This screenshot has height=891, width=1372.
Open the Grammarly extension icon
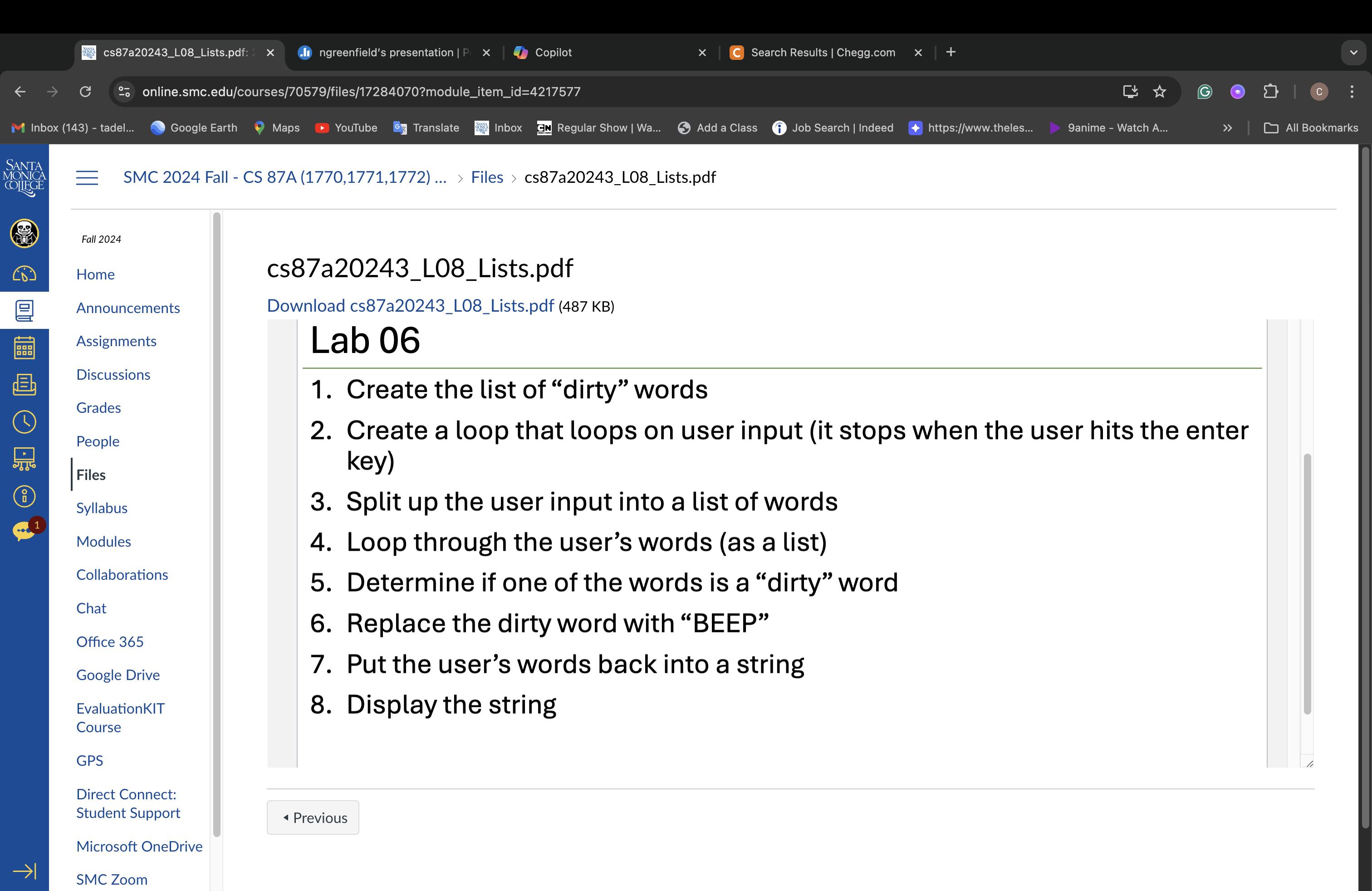tap(1204, 92)
